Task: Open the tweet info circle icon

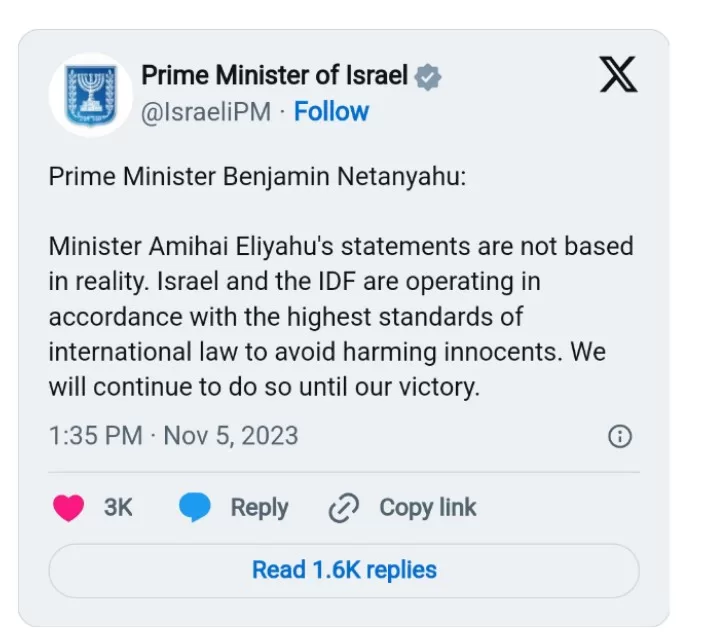Action: [x=620, y=436]
